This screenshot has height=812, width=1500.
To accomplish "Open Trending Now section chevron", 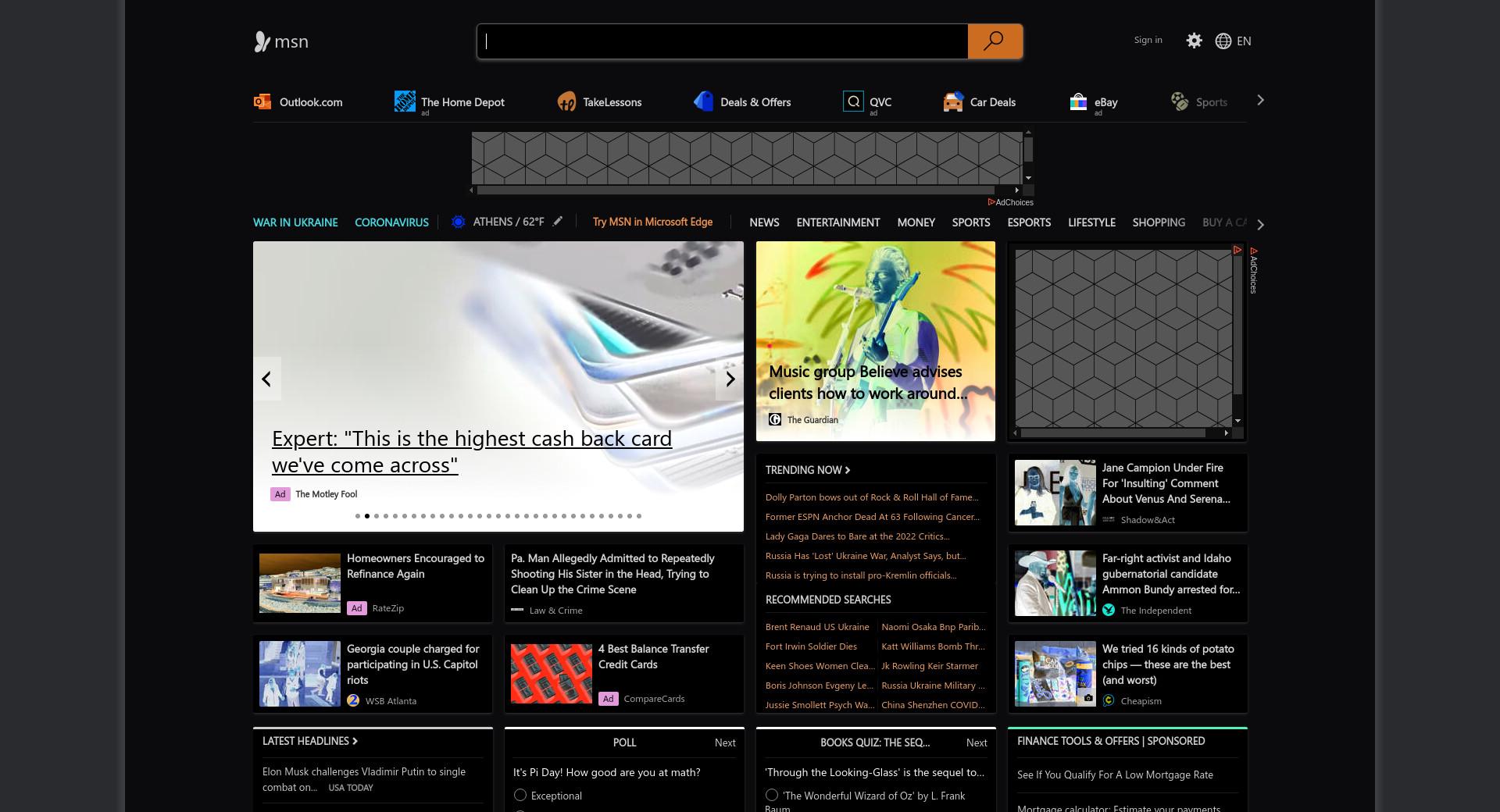I will (x=848, y=470).
